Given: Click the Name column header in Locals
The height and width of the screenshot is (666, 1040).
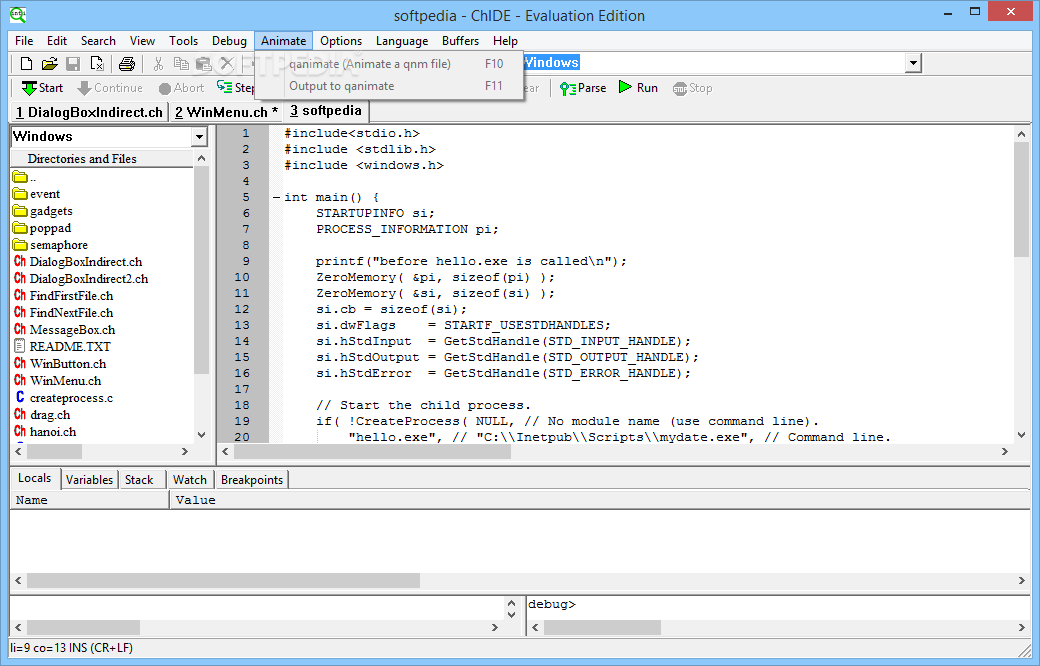Looking at the screenshot, I should [90, 500].
